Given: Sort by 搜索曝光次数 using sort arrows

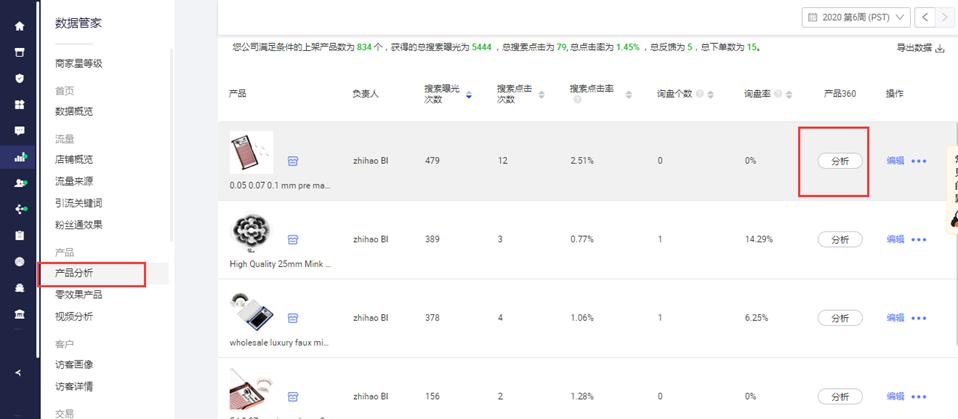Looking at the screenshot, I should click(x=469, y=95).
